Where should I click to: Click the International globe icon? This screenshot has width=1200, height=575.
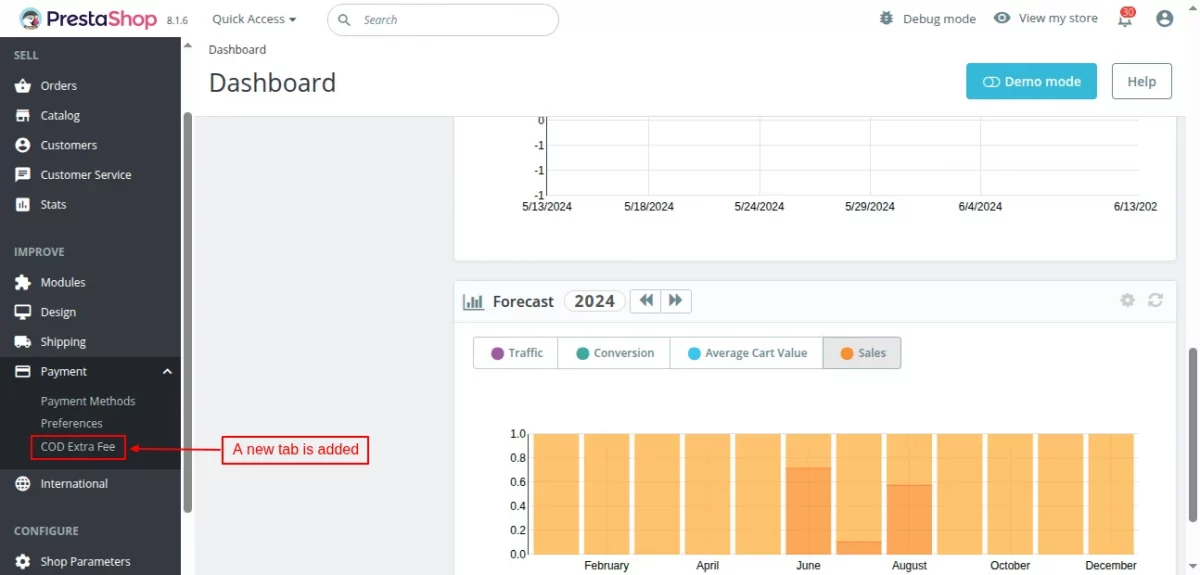coord(23,484)
